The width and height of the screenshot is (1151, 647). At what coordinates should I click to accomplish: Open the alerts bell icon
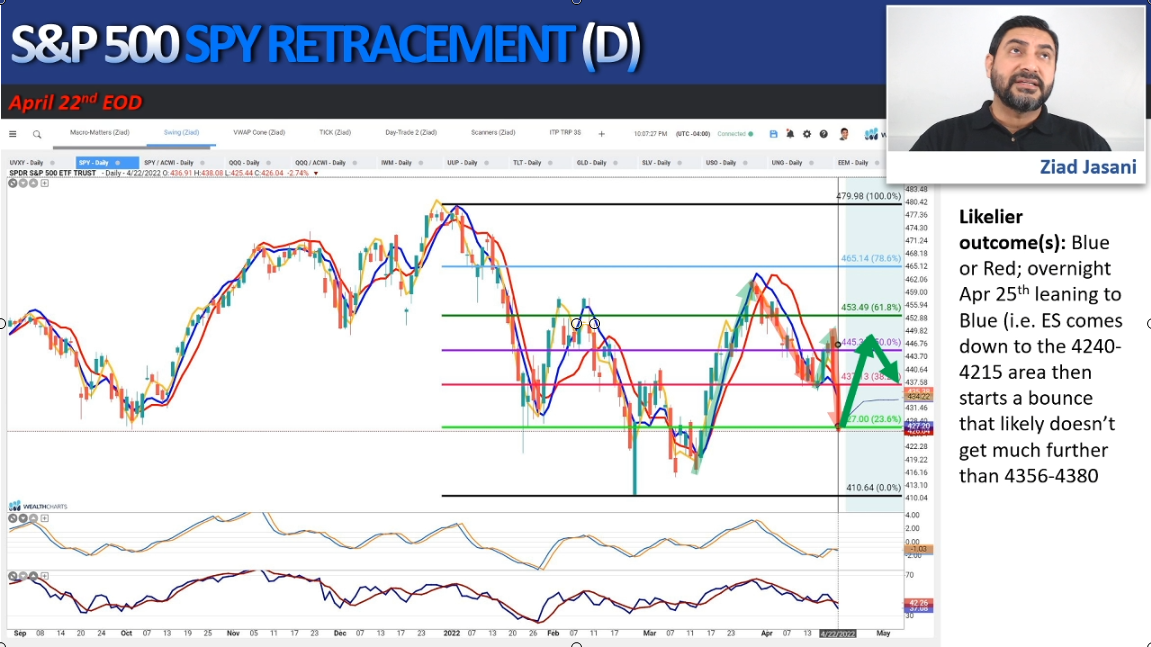[x=790, y=134]
